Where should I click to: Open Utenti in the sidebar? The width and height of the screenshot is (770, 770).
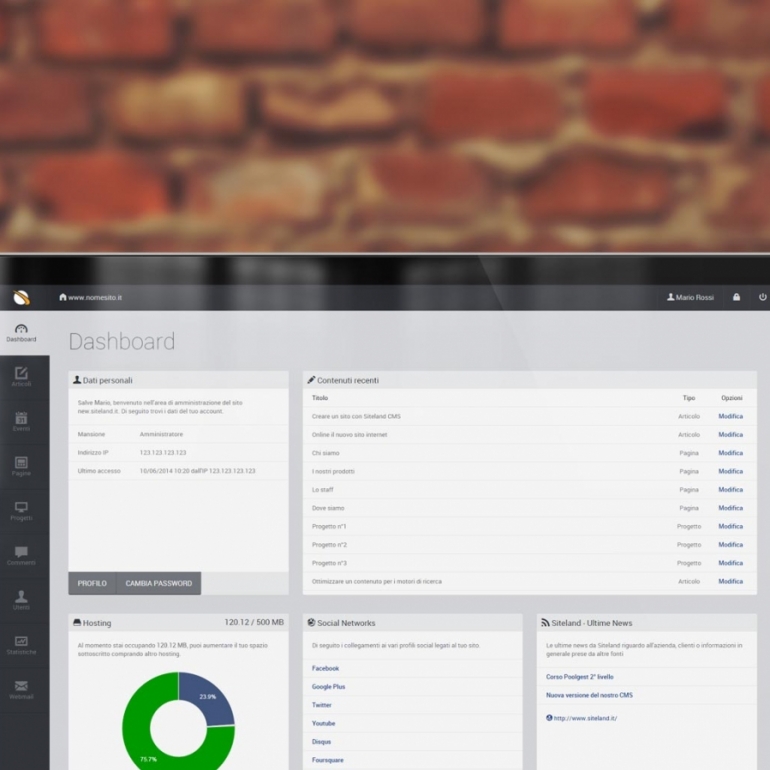(x=21, y=599)
